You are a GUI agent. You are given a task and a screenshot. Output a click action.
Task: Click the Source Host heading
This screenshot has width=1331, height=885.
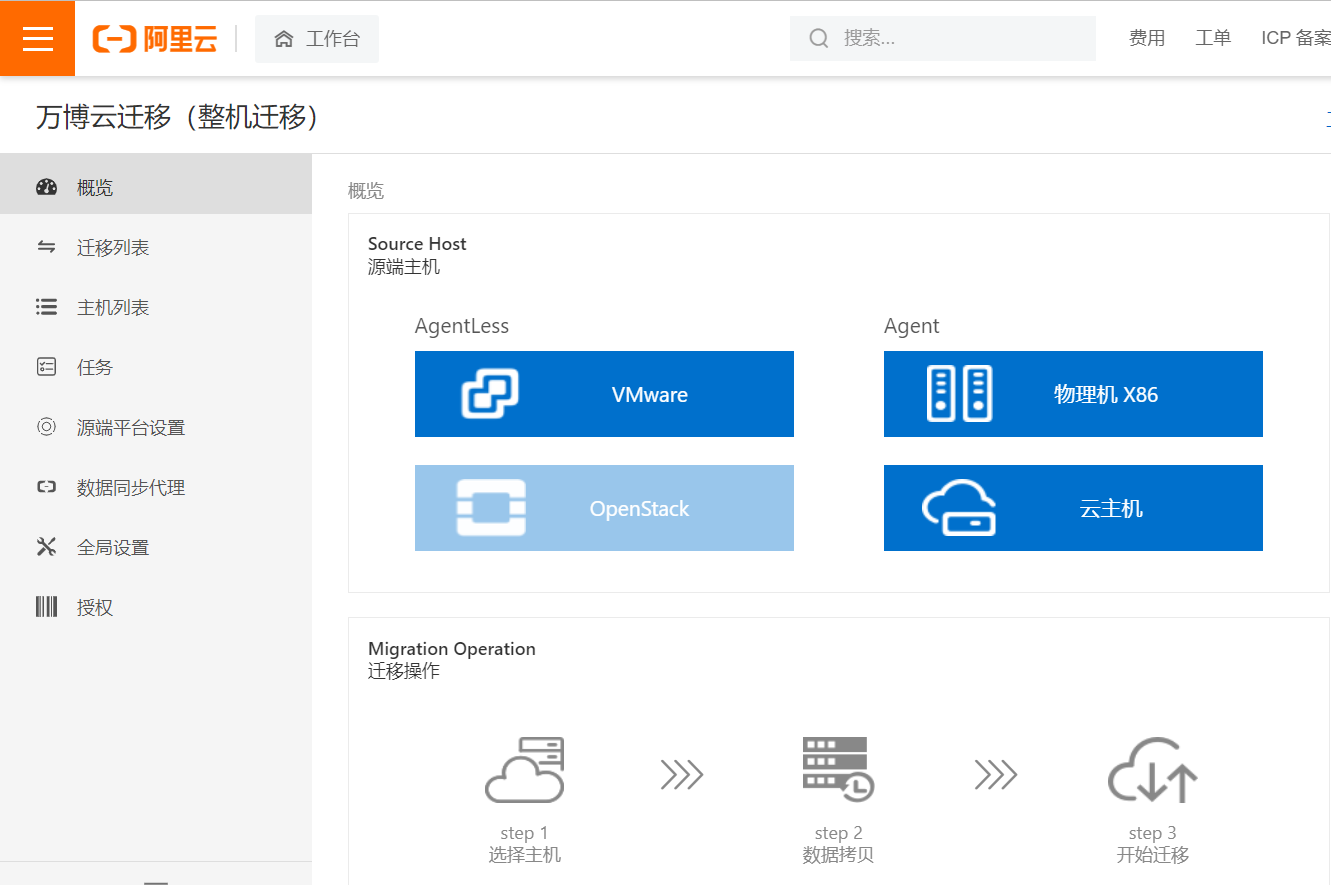point(417,244)
